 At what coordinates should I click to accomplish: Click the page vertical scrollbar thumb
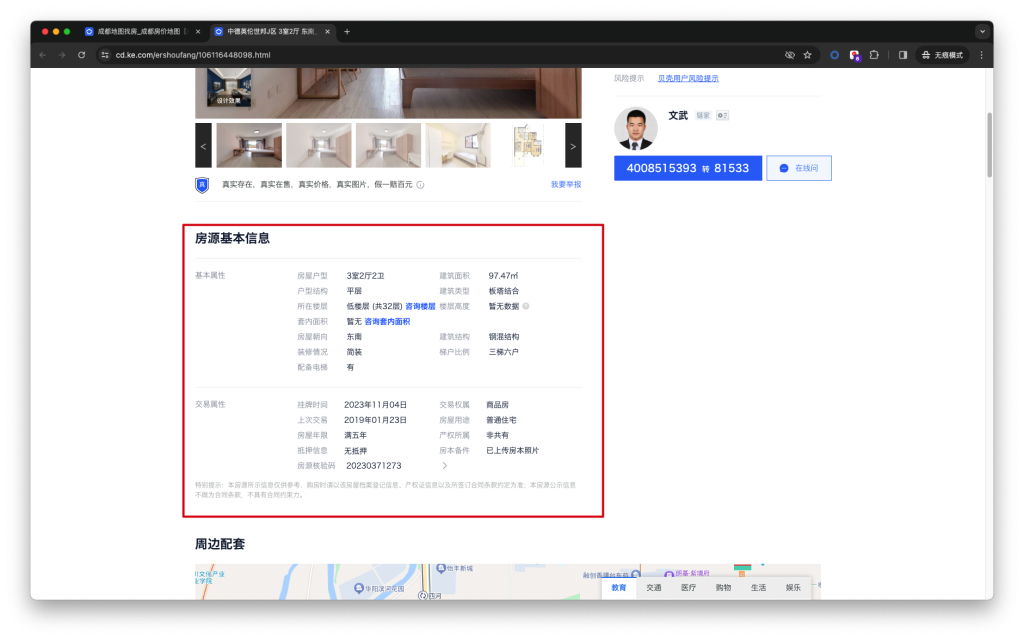pos(989,145)
